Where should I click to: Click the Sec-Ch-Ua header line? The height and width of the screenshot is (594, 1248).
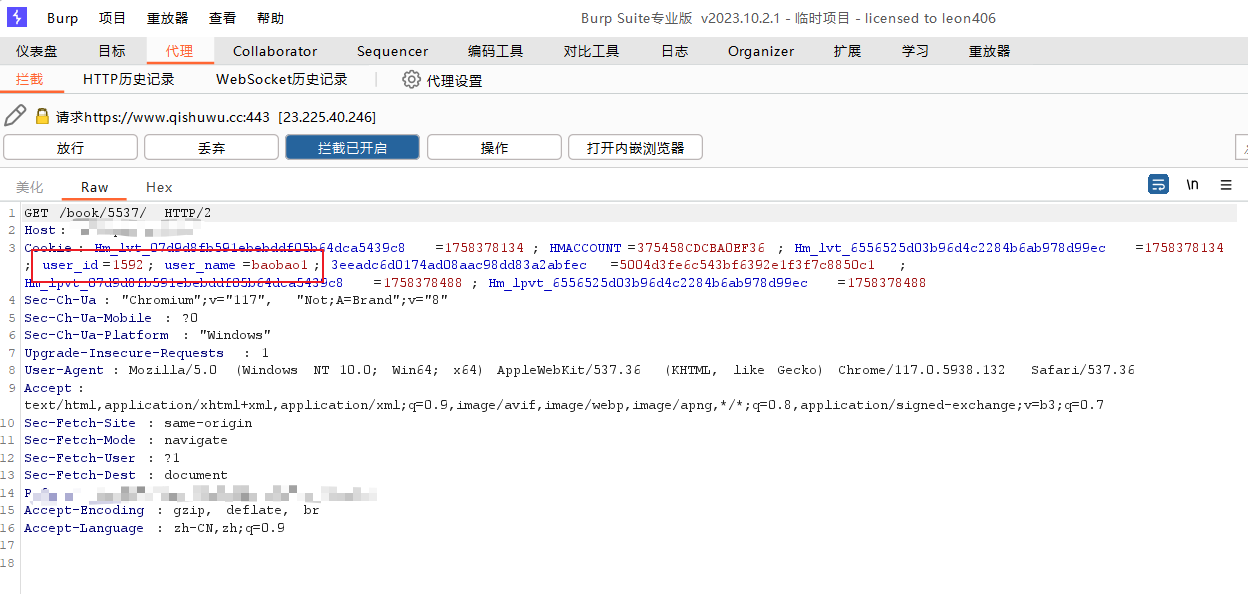236,300
